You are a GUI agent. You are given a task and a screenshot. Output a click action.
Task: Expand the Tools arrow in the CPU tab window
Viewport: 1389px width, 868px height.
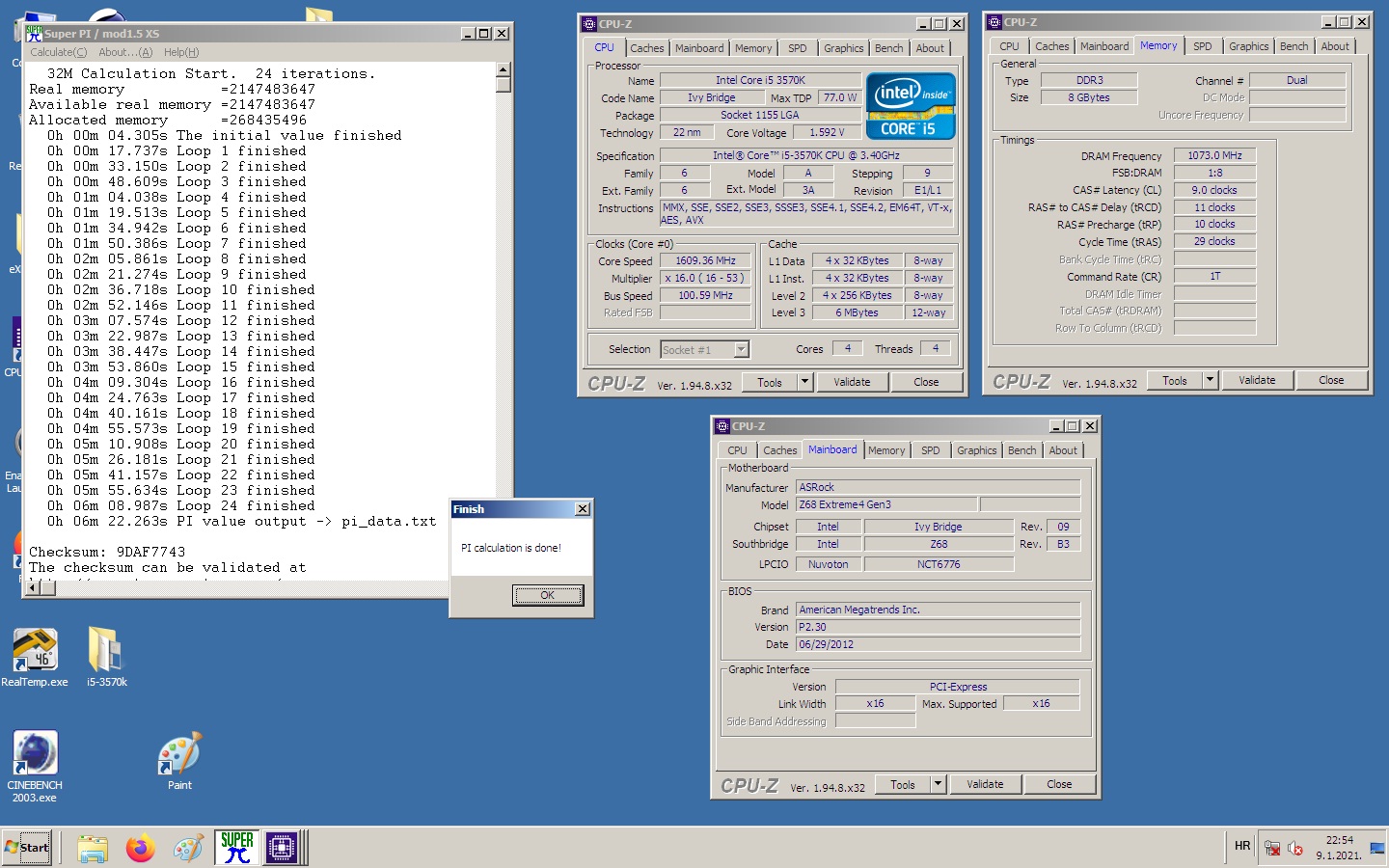tap(804, 382)
